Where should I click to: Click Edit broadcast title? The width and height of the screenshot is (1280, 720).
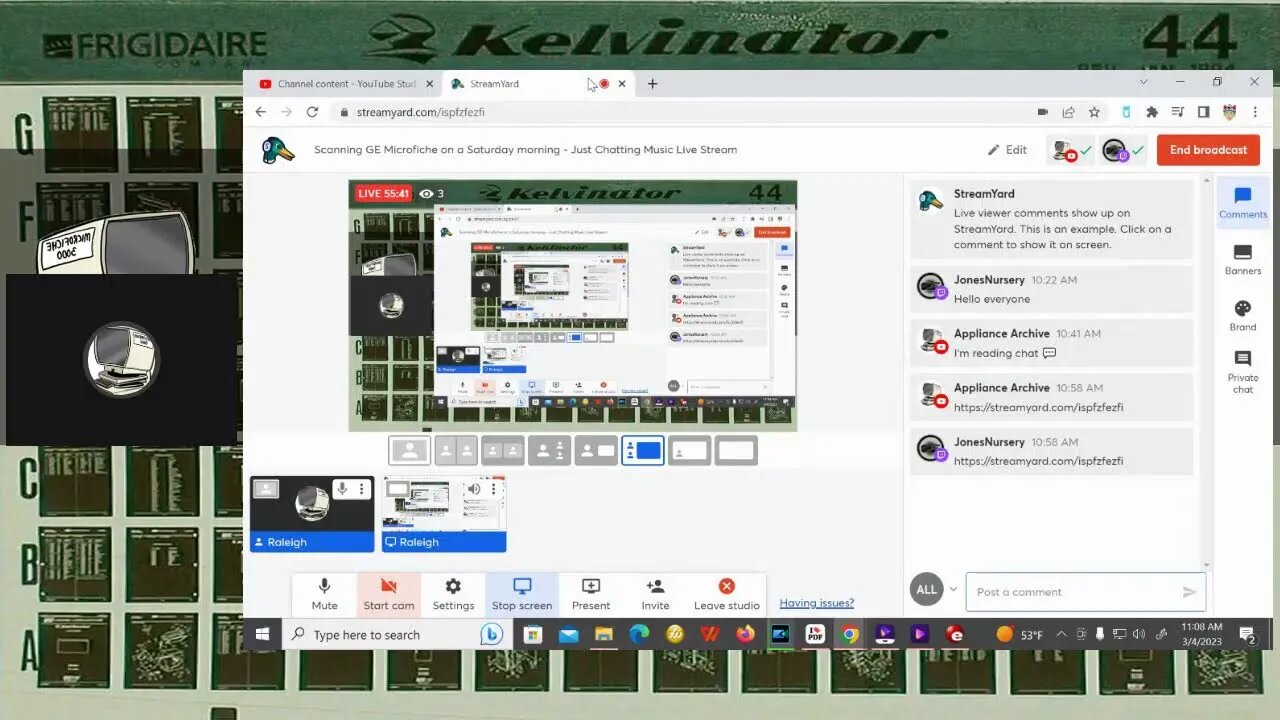1007,150
